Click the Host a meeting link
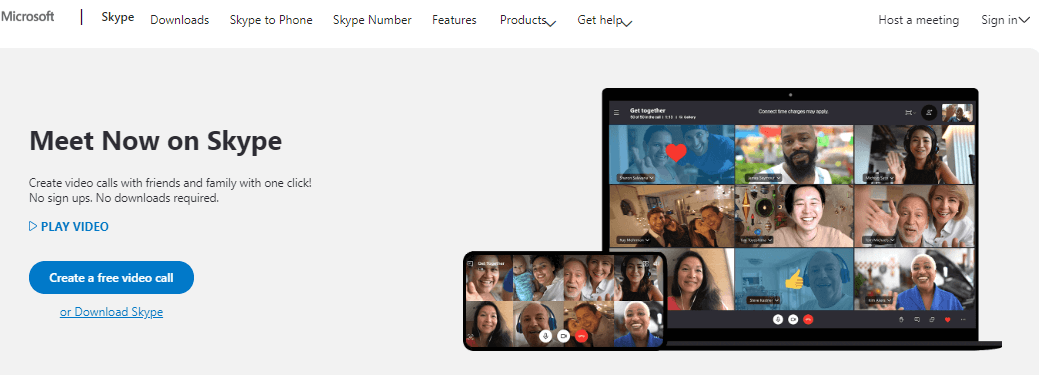This screenshot has height=375, width=1039. click(918, 20)
